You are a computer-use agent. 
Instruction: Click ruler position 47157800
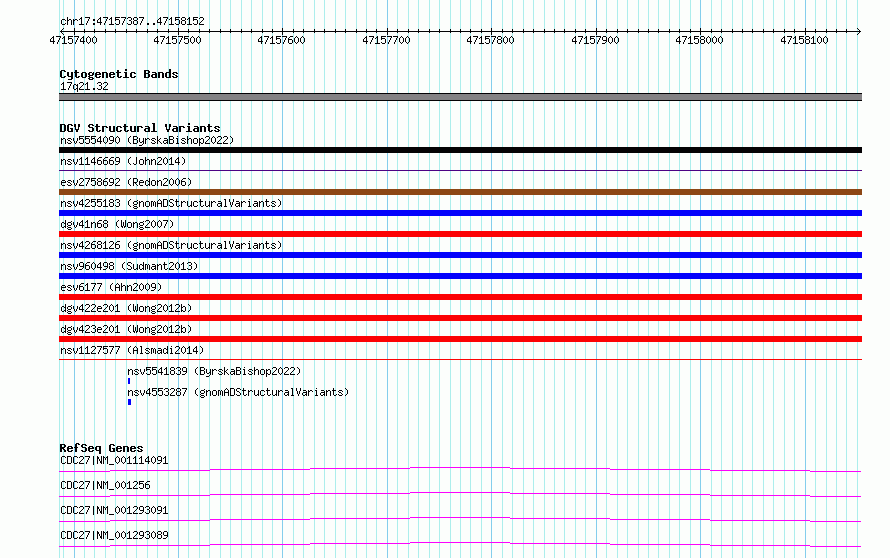(490, 40)
